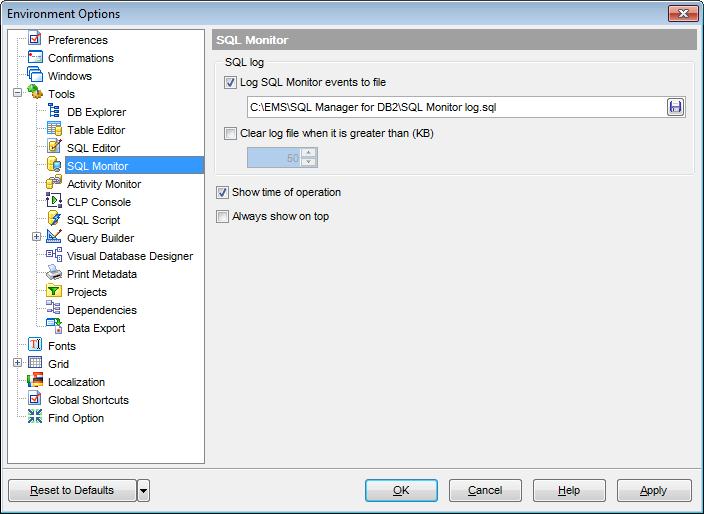This screenshot has width=704, height=514.
Task: Select SQL Editor in the options tree
Action: point(93,148)
